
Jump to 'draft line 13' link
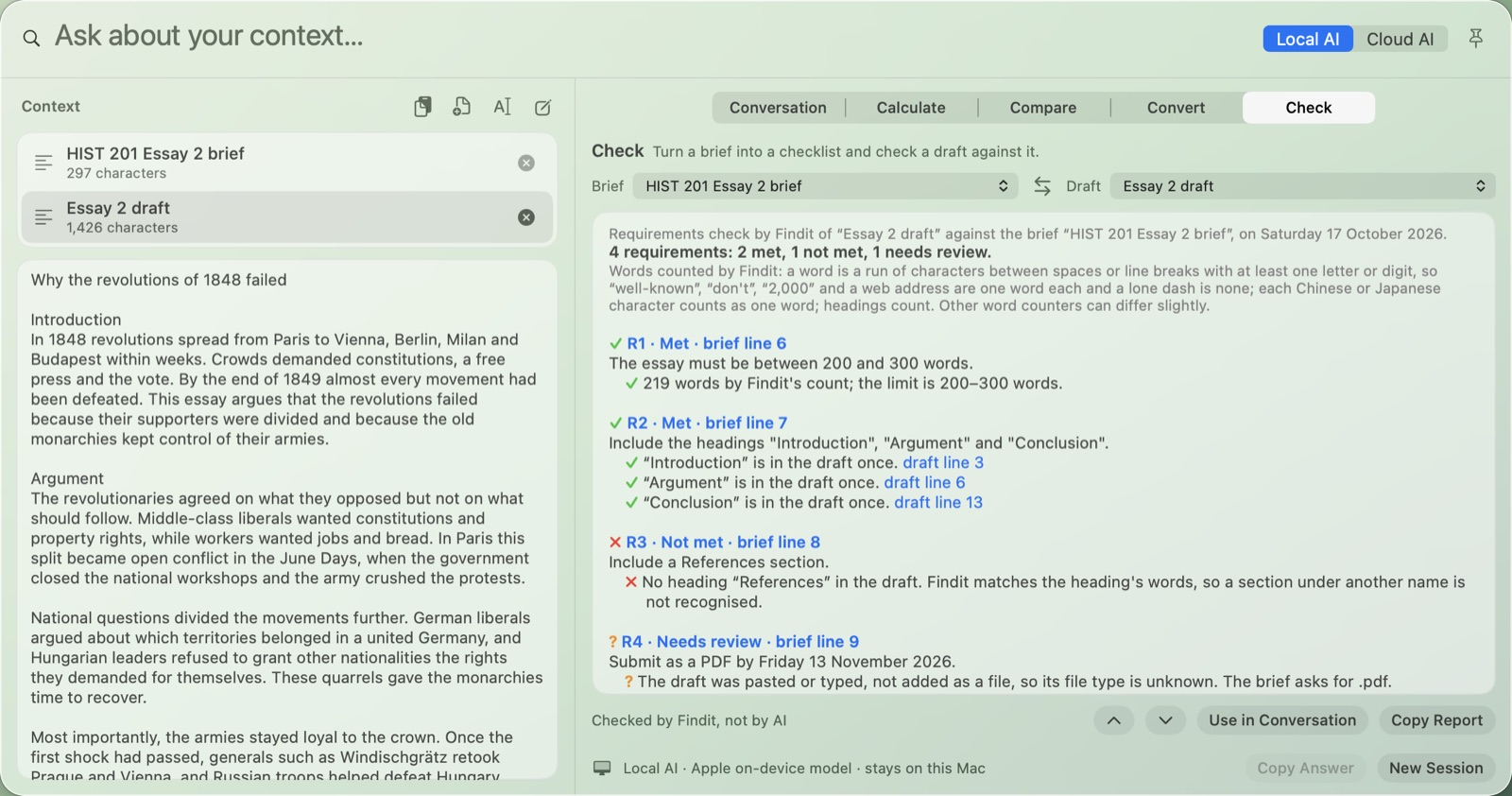938,502
